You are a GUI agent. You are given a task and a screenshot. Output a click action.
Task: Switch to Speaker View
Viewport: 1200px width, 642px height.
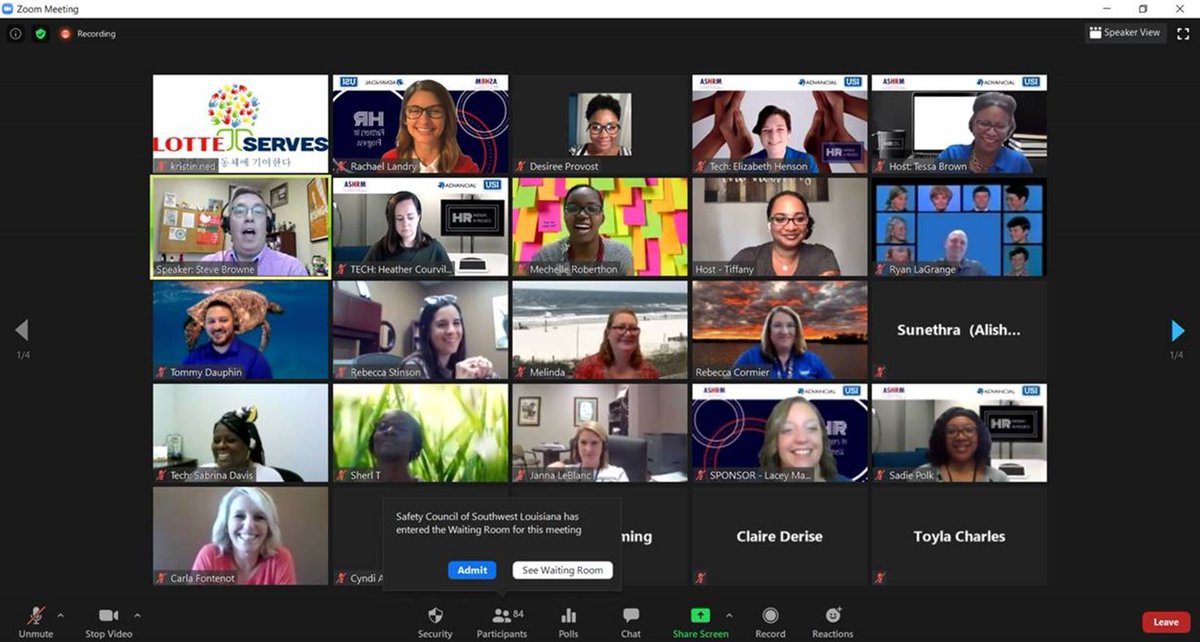coord(1126,33)
